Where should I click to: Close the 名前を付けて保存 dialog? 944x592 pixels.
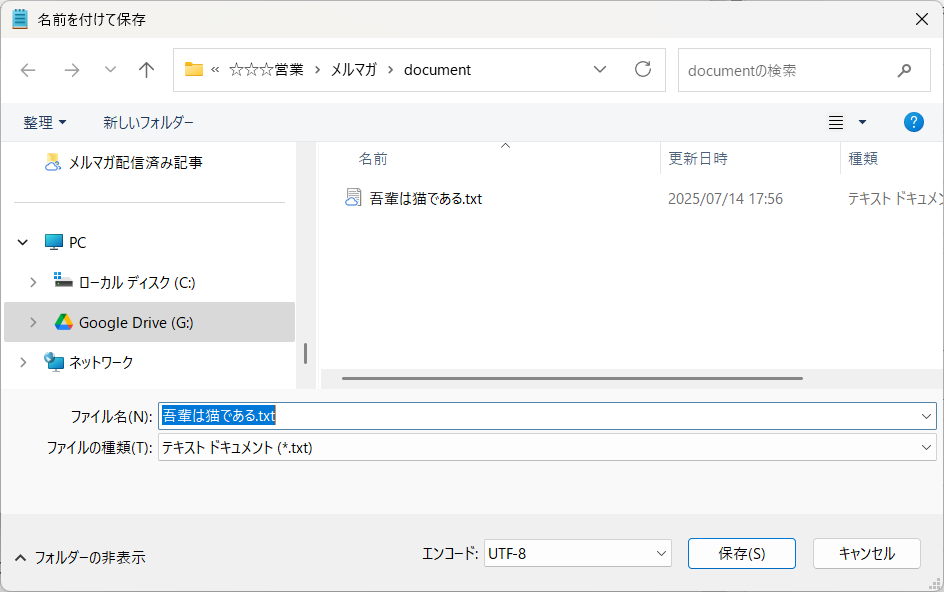pos(922,19)
